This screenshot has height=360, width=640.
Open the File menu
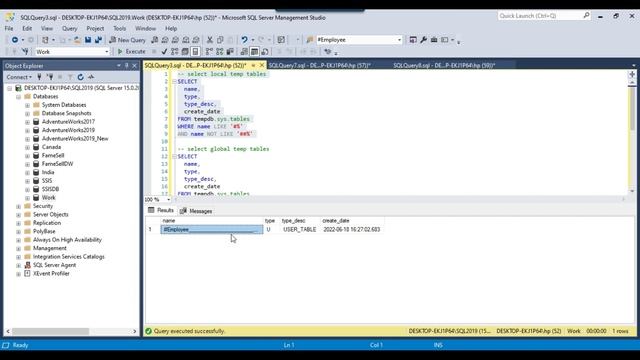pyautogui.click(x=9, y=29)
